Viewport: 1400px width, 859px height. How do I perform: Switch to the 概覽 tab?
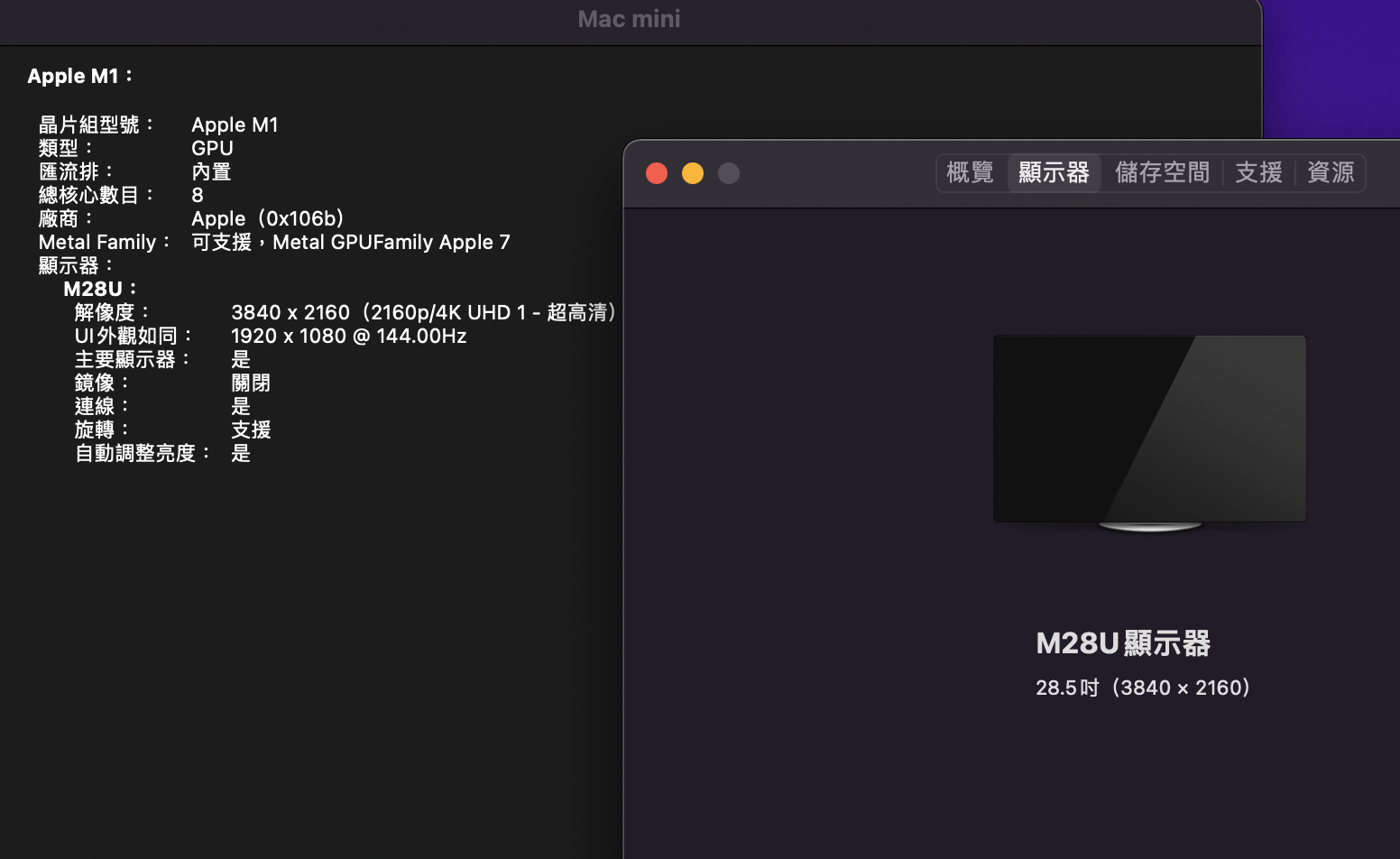[x=971, y=172]
